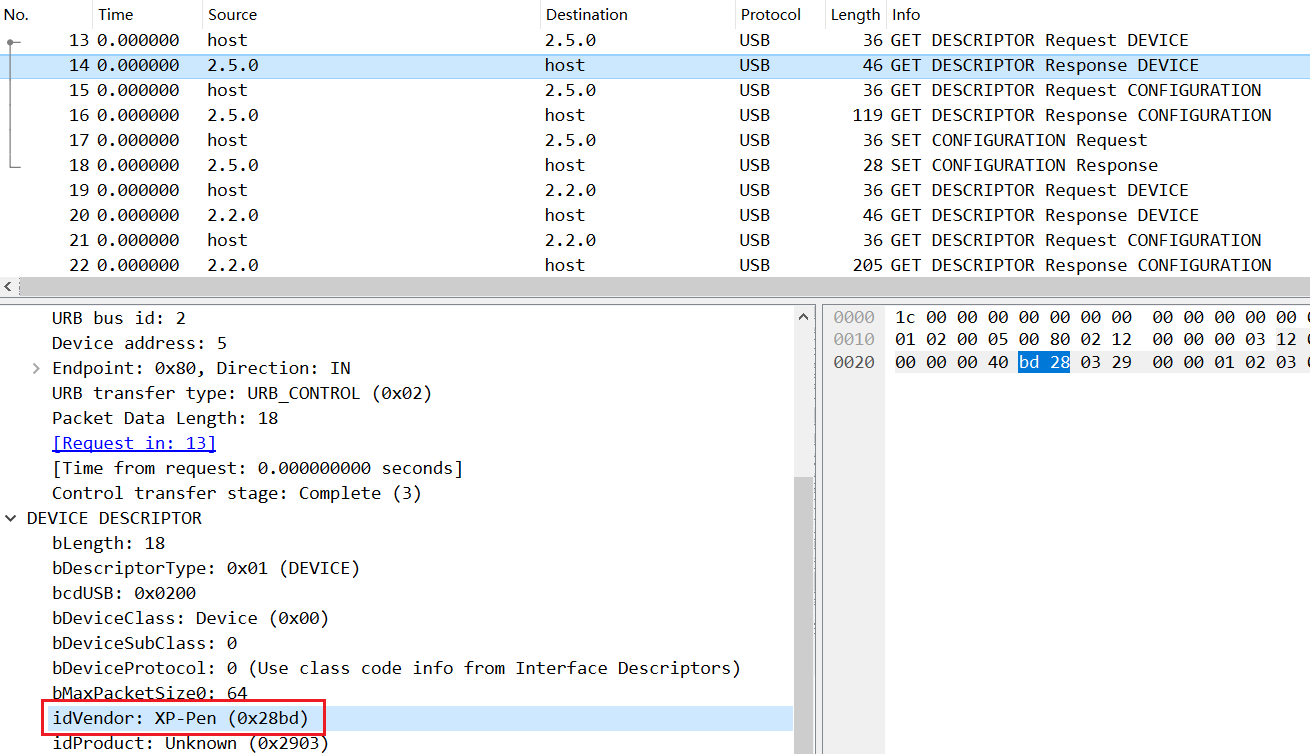Sort by Source column header
This screenshot has height=754, width=1310.
coord(371,14)
